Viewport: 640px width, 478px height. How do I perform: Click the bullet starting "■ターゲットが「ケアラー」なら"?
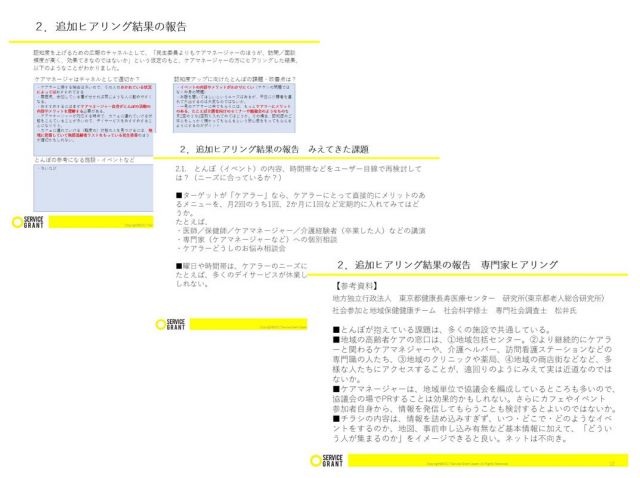(300, 204)
